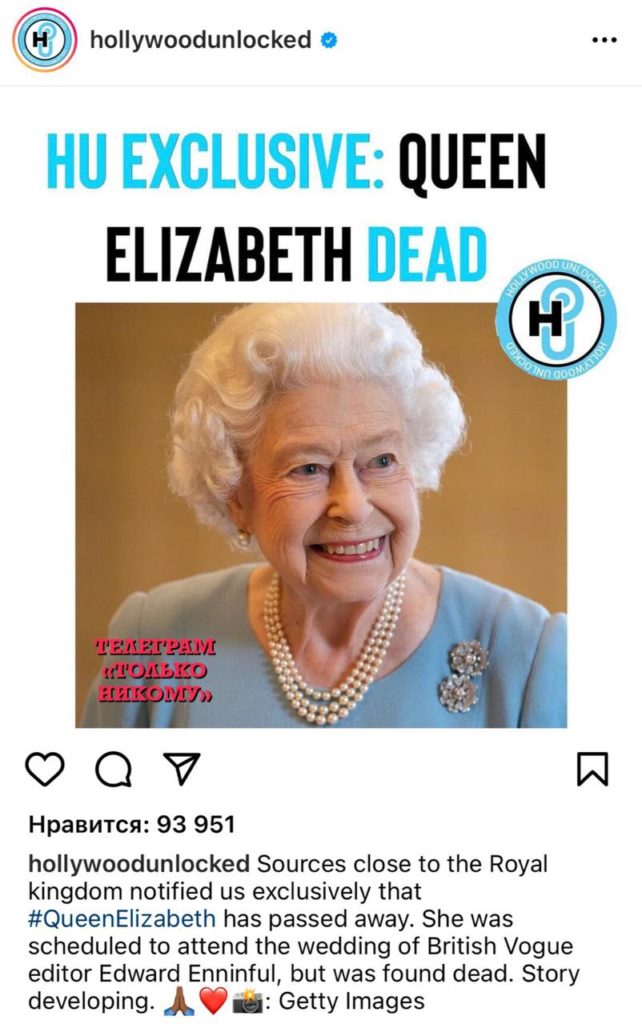Tap the red heart emoji in caption

click(212, 1000)
